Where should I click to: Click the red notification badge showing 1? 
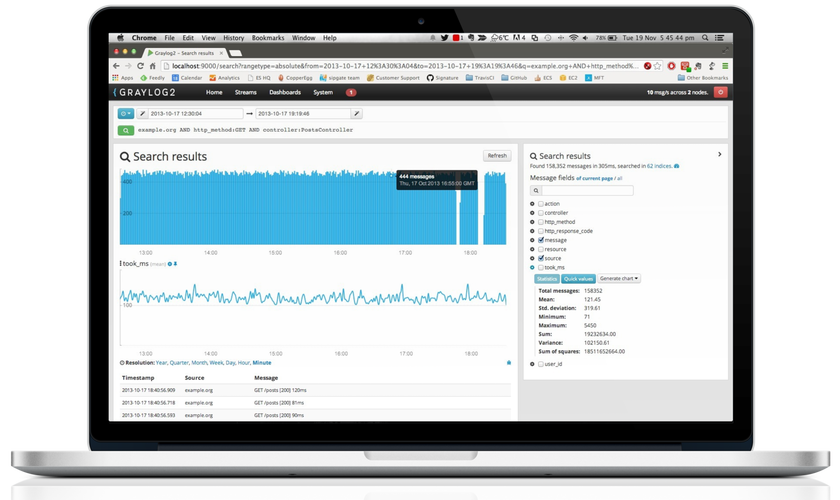351,92
